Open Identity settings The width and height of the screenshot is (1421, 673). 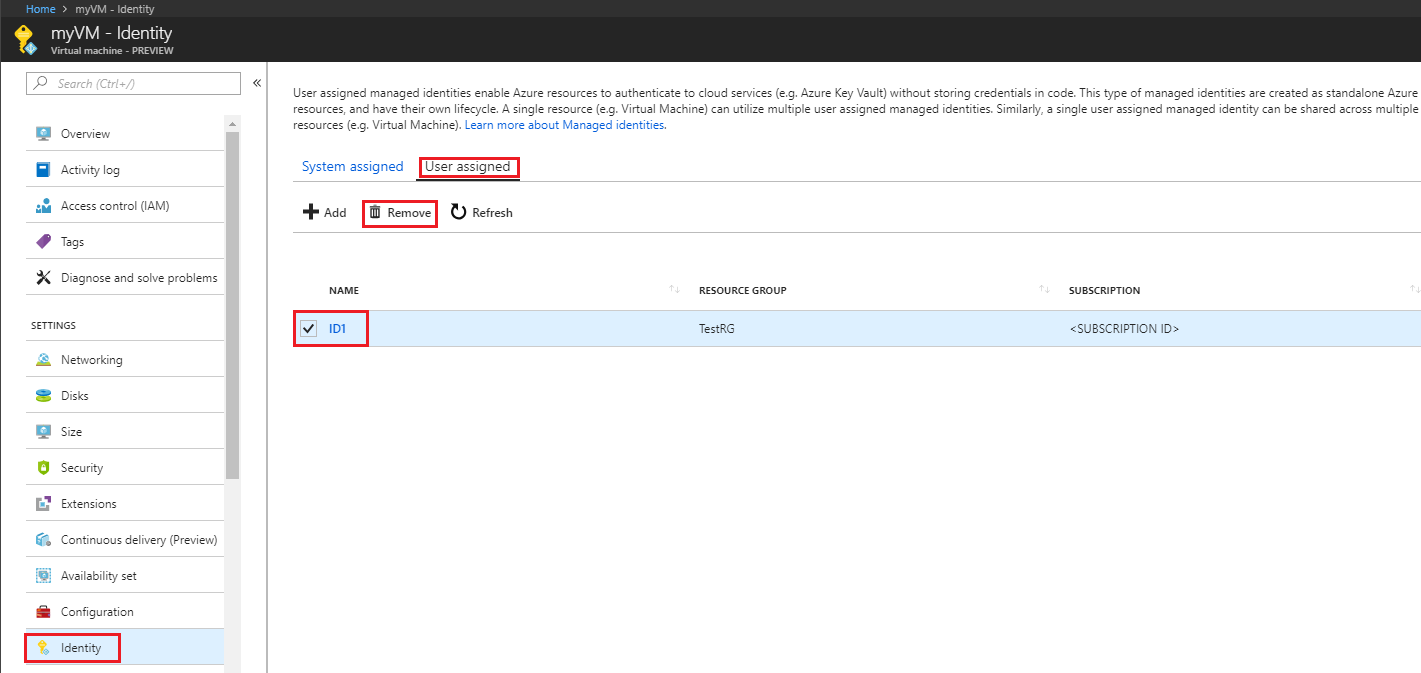coord(125,648)
